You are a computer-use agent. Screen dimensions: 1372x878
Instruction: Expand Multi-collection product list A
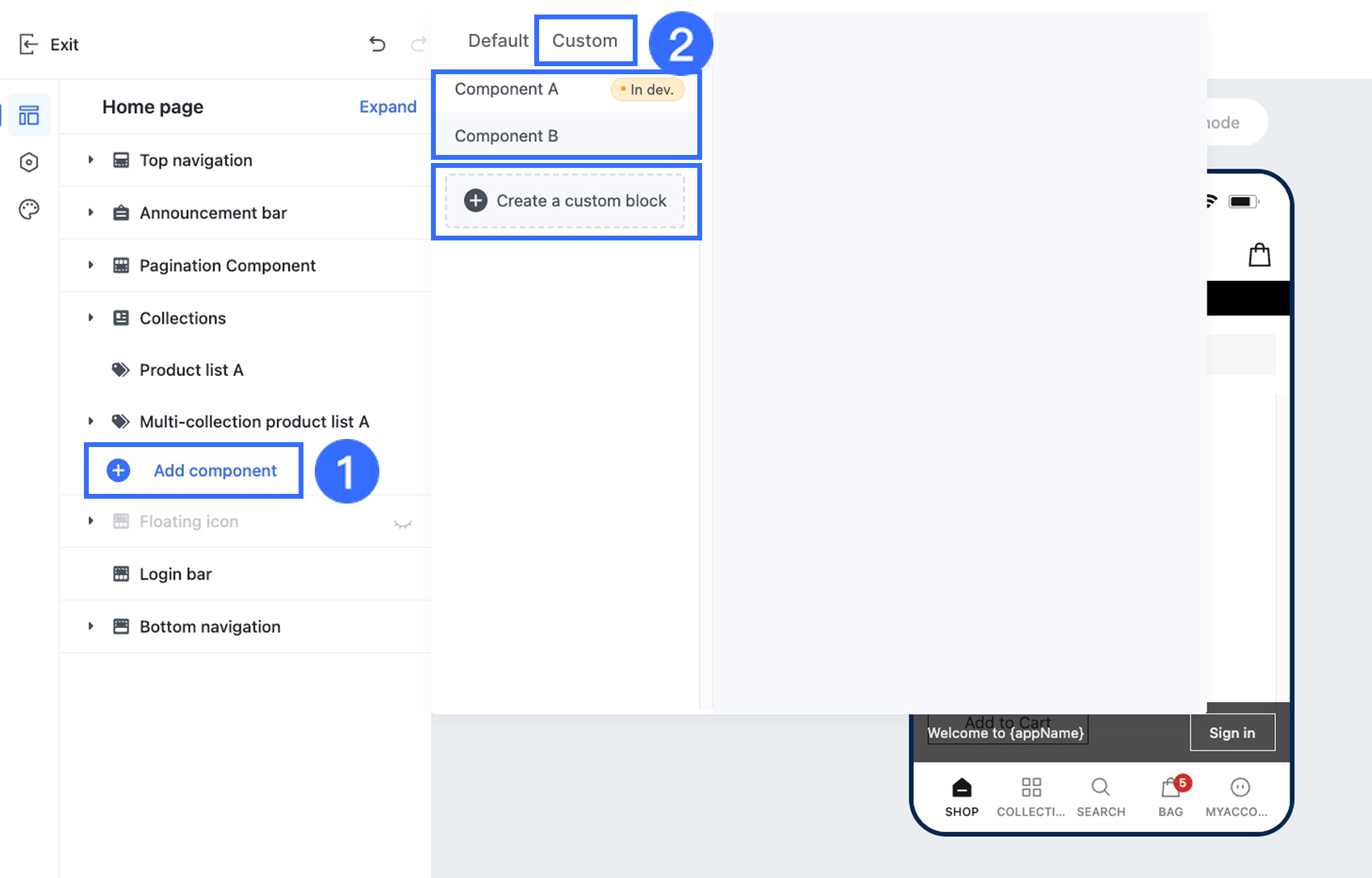pos(91,421)
